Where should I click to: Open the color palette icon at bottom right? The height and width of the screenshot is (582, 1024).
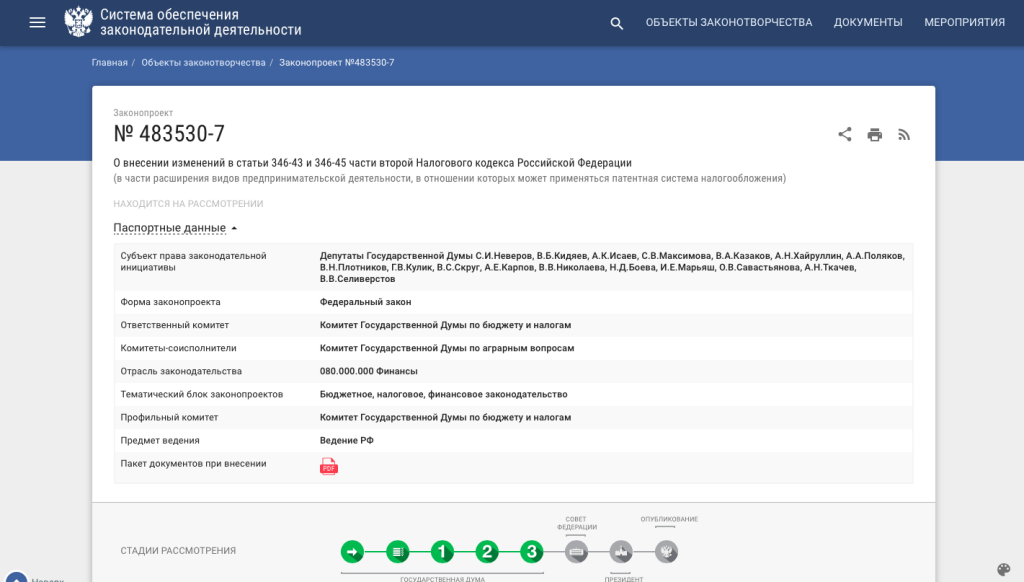[1004, 569]
